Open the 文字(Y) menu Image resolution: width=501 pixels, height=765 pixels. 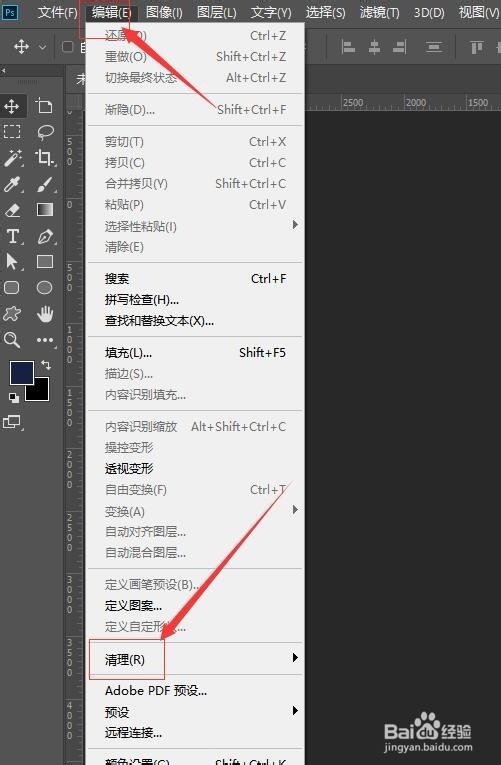(271, 12)
